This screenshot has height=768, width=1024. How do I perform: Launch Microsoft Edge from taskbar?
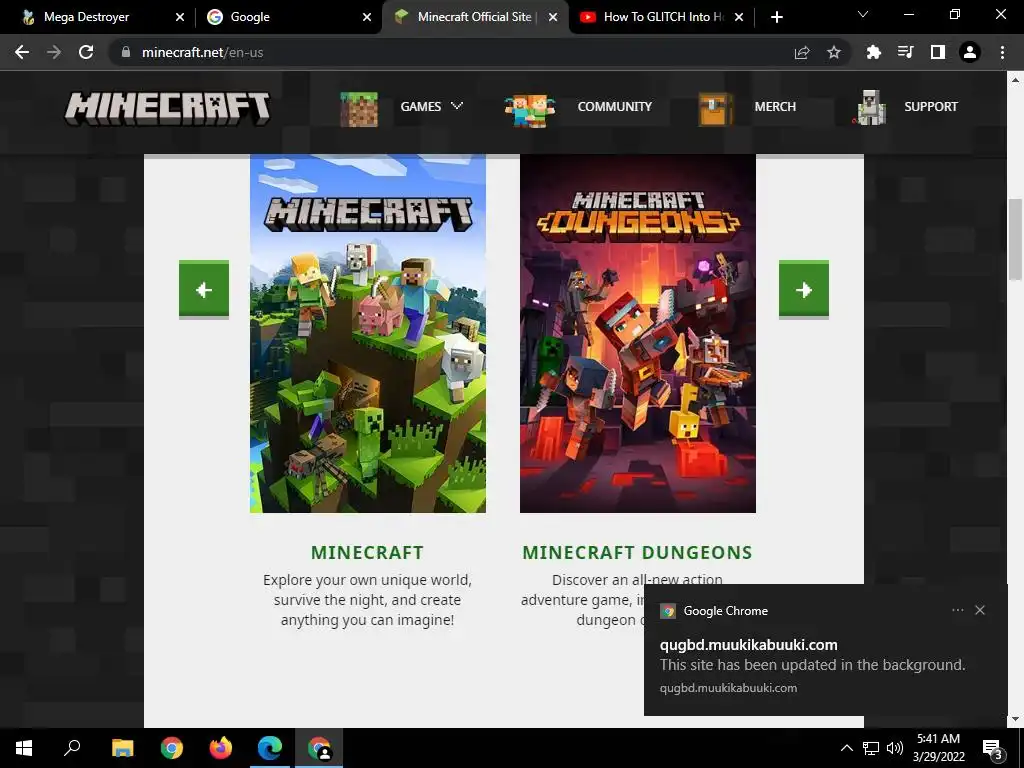pyautogui.click(x=270, y=748)
